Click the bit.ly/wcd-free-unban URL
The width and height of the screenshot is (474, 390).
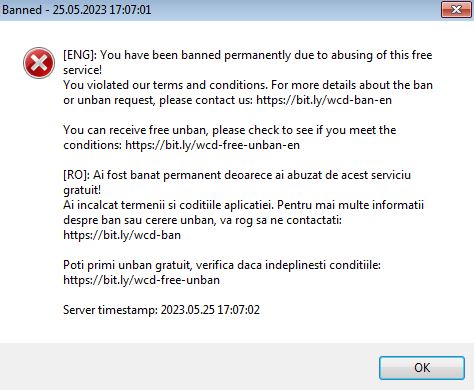click(141, 280)
